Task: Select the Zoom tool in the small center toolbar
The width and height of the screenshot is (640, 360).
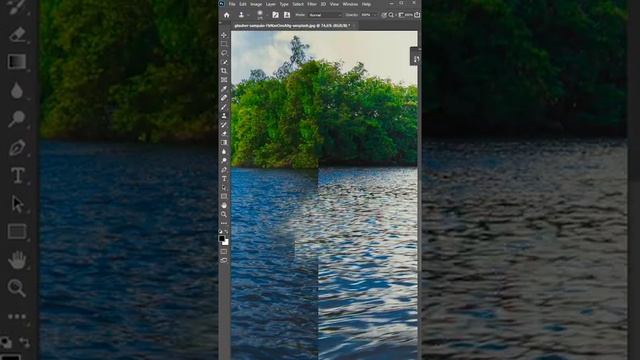Action: (224, 214)
